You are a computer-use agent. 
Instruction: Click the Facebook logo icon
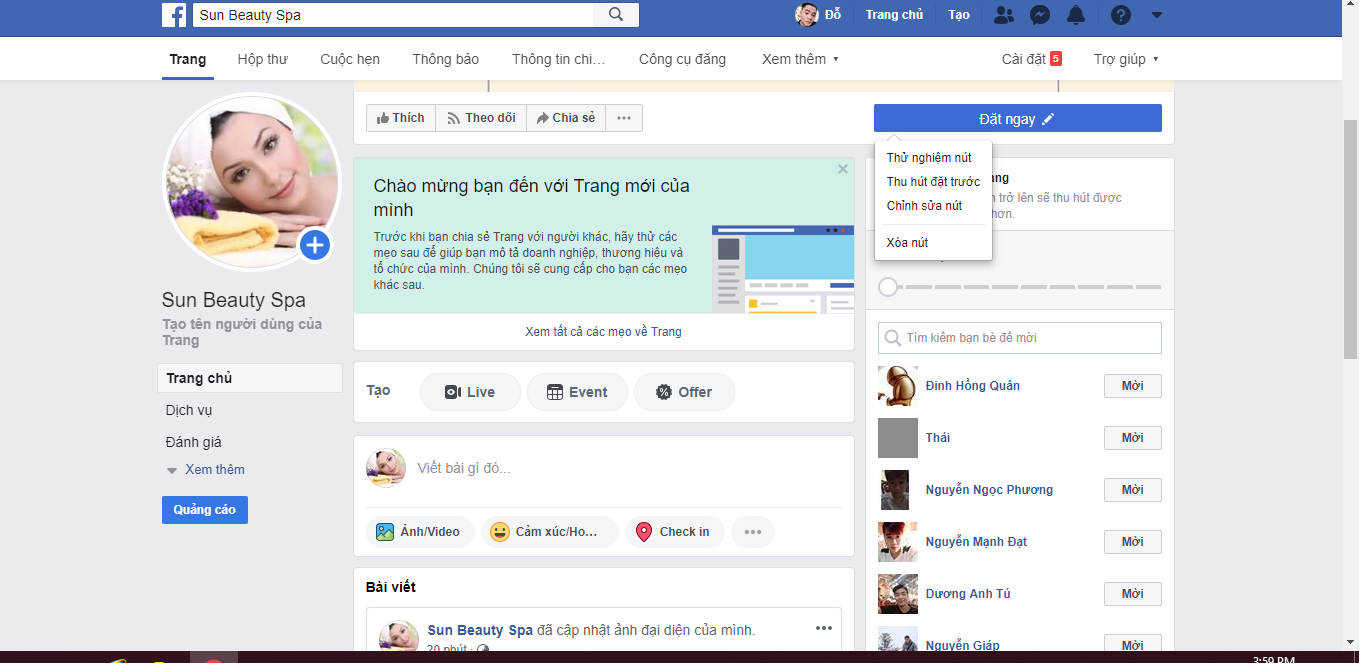[174, 14]
